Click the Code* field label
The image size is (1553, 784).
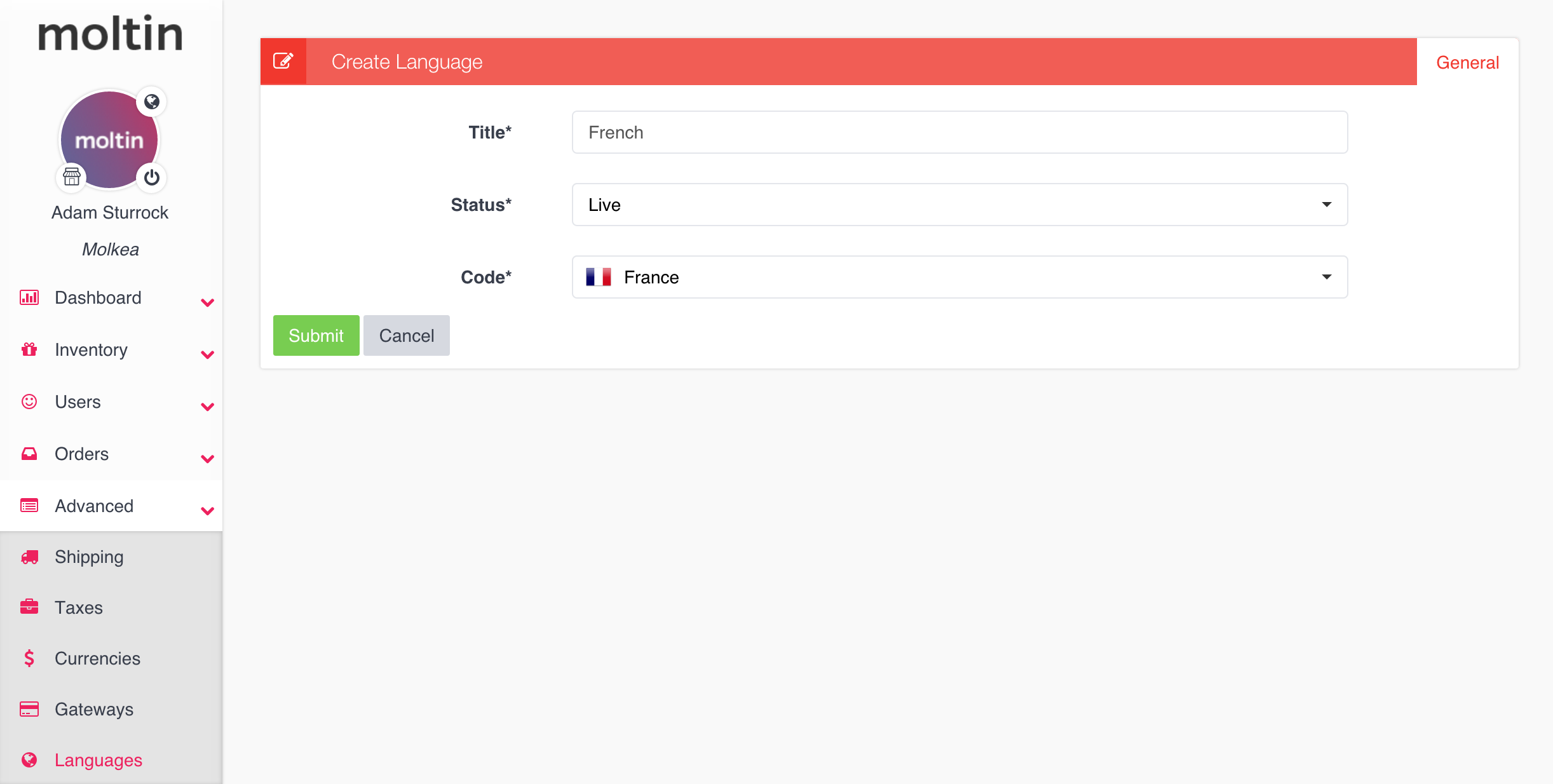(486, 277)
